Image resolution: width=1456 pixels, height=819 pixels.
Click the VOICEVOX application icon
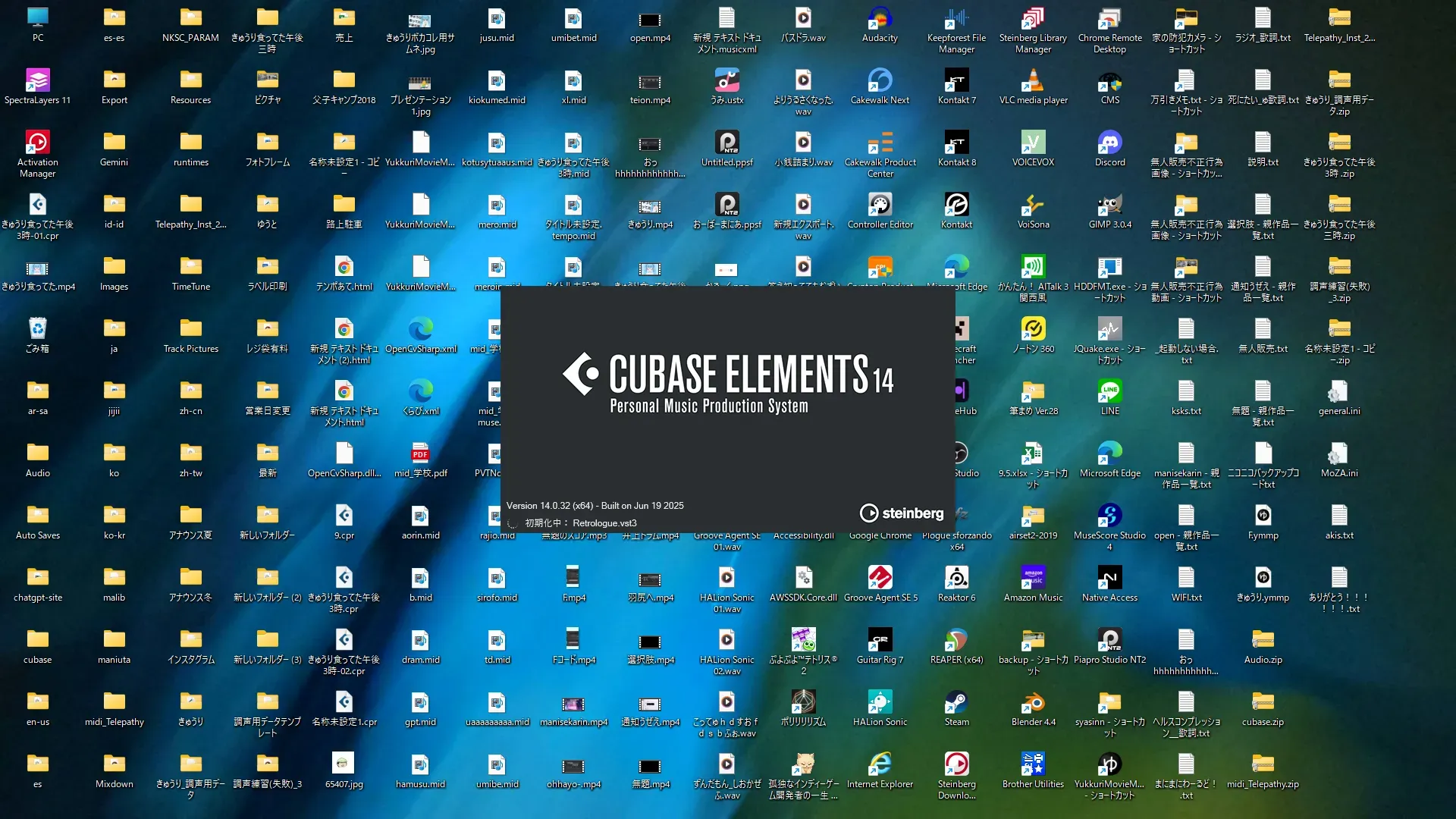1033,143
